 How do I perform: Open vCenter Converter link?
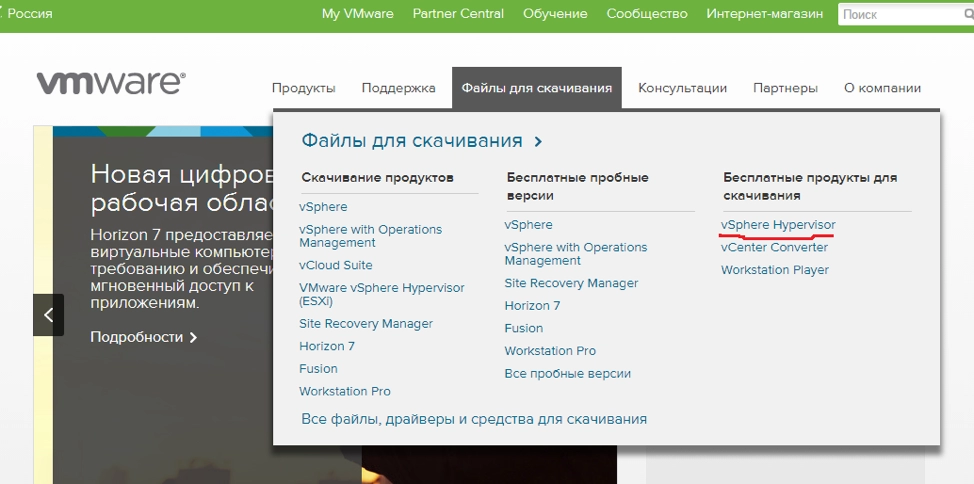[775, 247]
